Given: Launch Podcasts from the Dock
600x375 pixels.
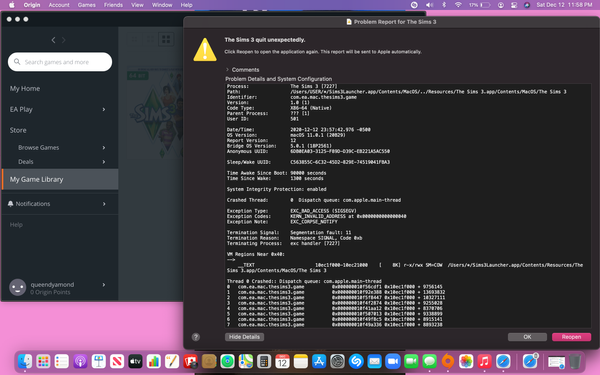Looking at the screenshot, I should click(x=80, y=361).
